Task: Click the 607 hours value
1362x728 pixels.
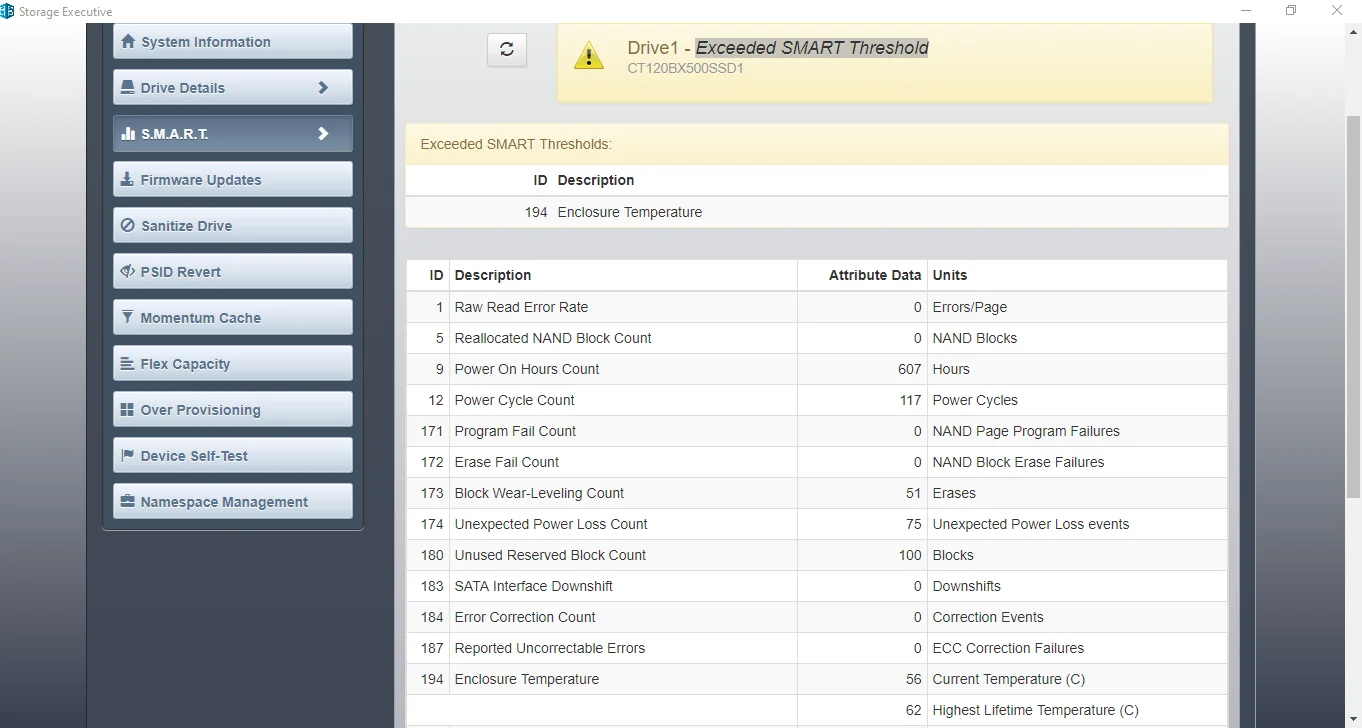Action: pyautogui.click(x=909, y=369)
